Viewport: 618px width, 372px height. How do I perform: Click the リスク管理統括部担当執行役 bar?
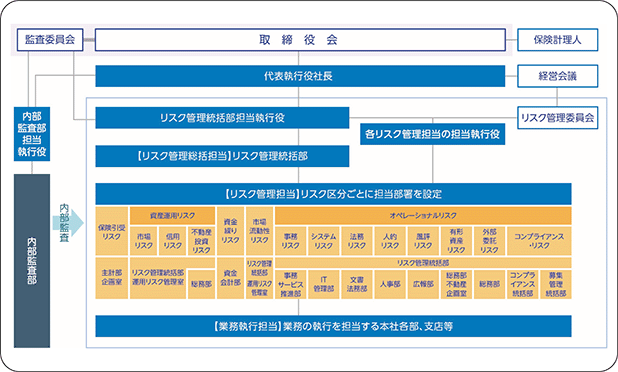(x=222, y=118)
